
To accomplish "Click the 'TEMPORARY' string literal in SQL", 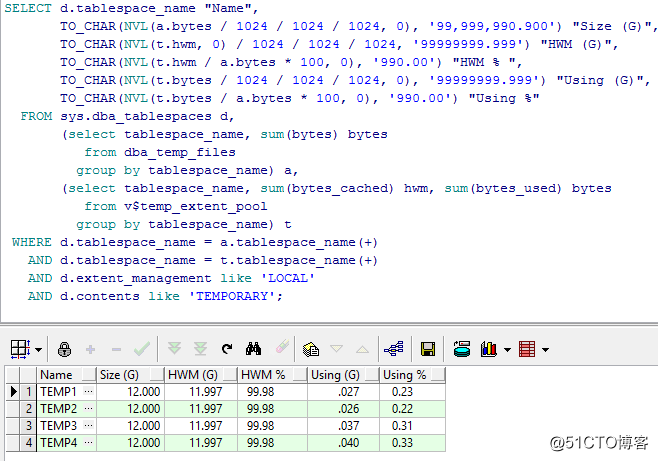I will pyautogui.click(x=232, y=296).
